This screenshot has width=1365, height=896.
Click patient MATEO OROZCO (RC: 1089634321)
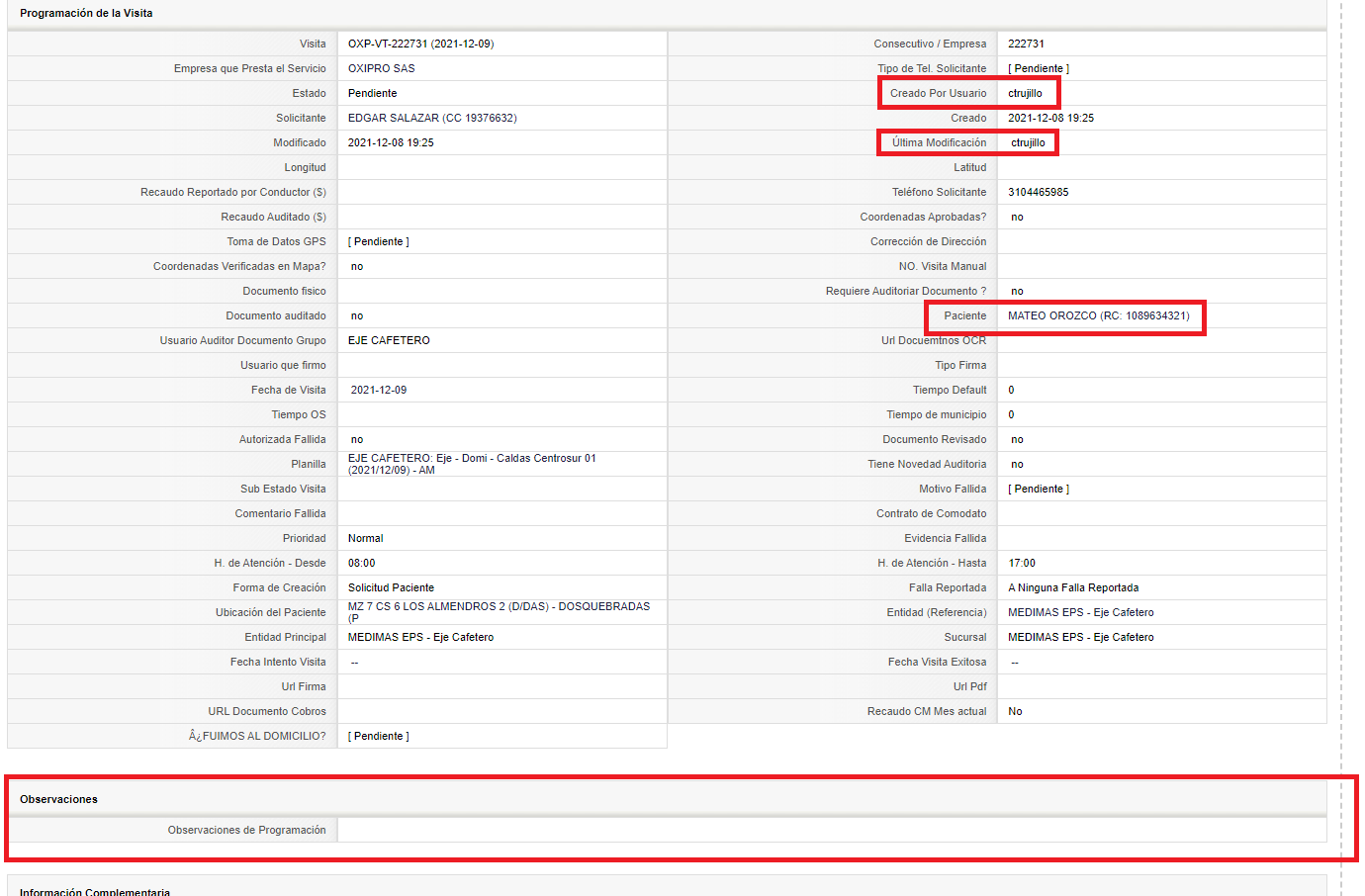[1098, 315]
